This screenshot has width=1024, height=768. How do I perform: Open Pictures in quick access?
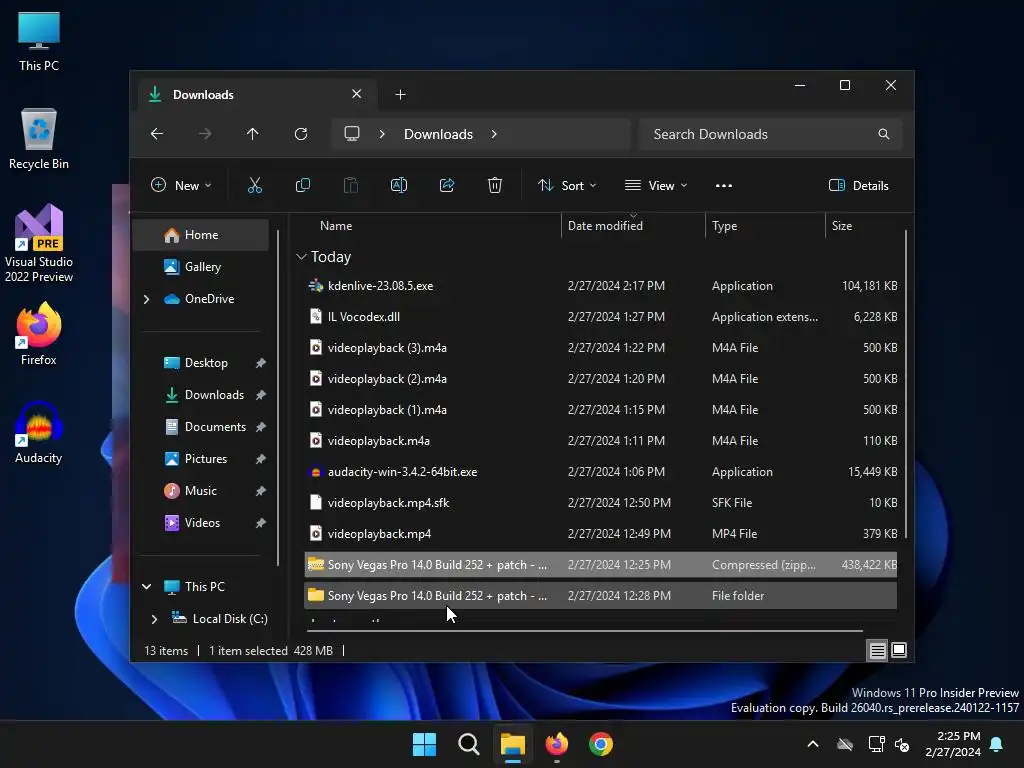[x=200, y=459]
